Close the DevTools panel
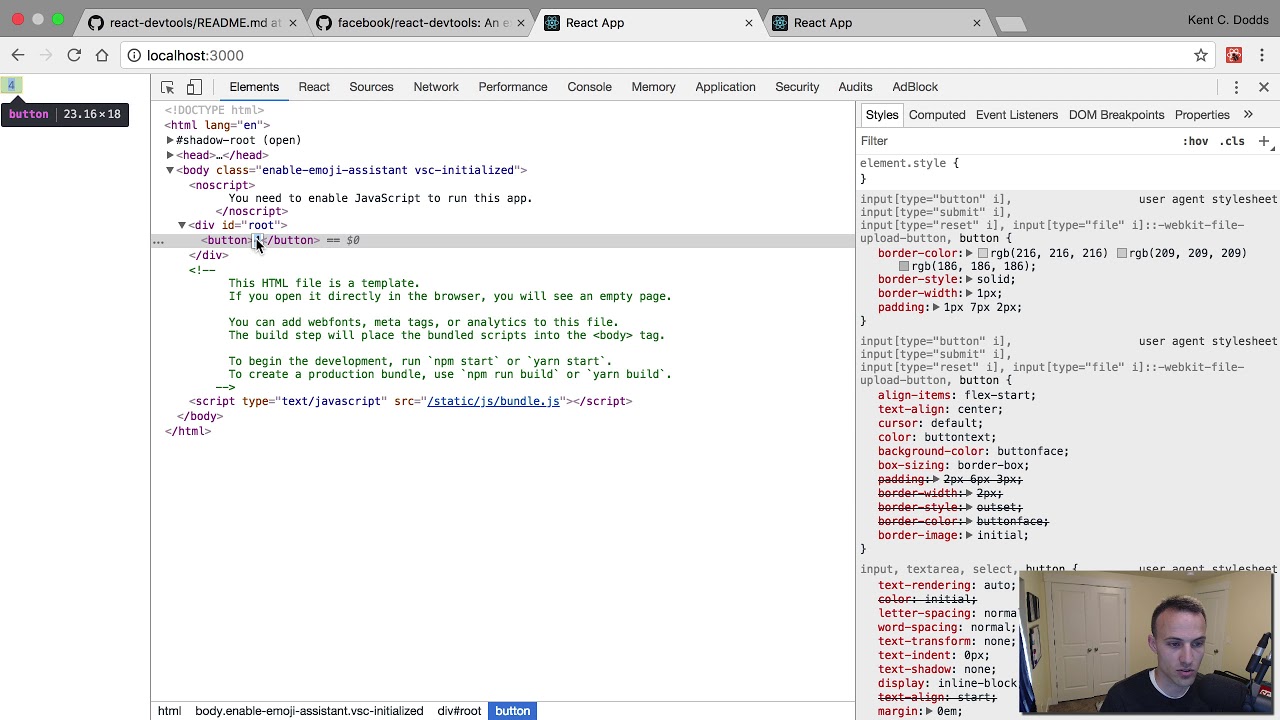The width and height of the screenshot is (1280, 720). tap(1264, 87)
